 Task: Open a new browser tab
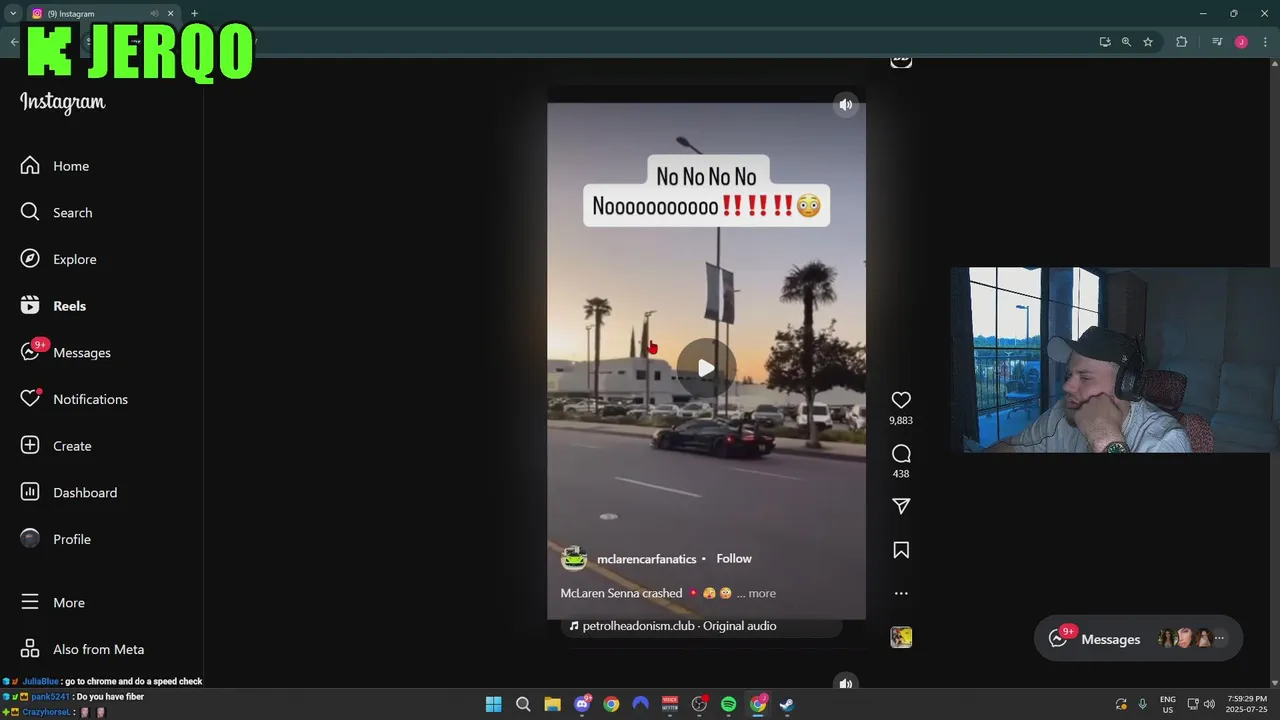pos(194,14)
